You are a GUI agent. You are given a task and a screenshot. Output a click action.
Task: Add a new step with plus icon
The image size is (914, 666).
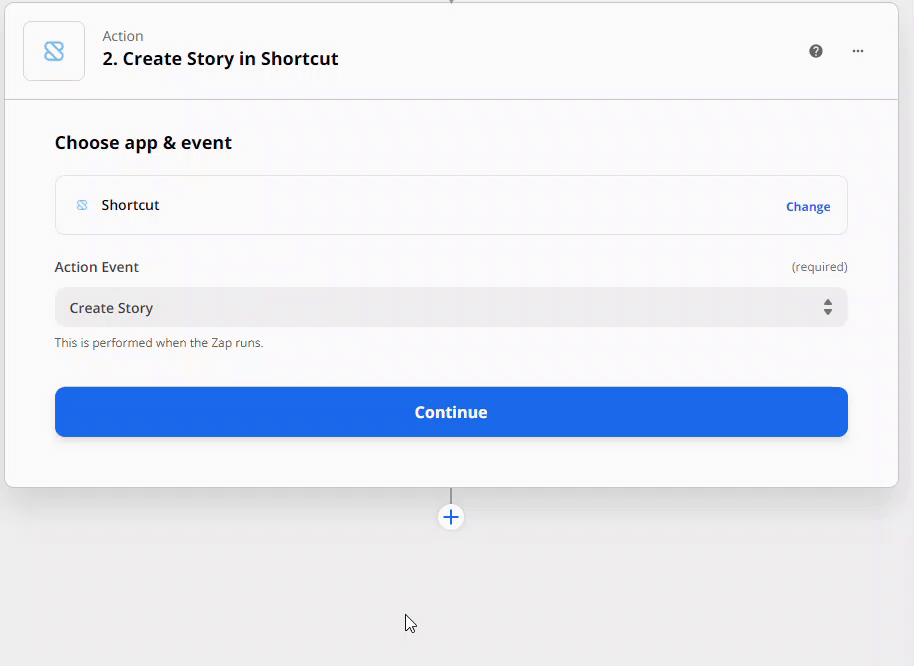click(451, 517)
